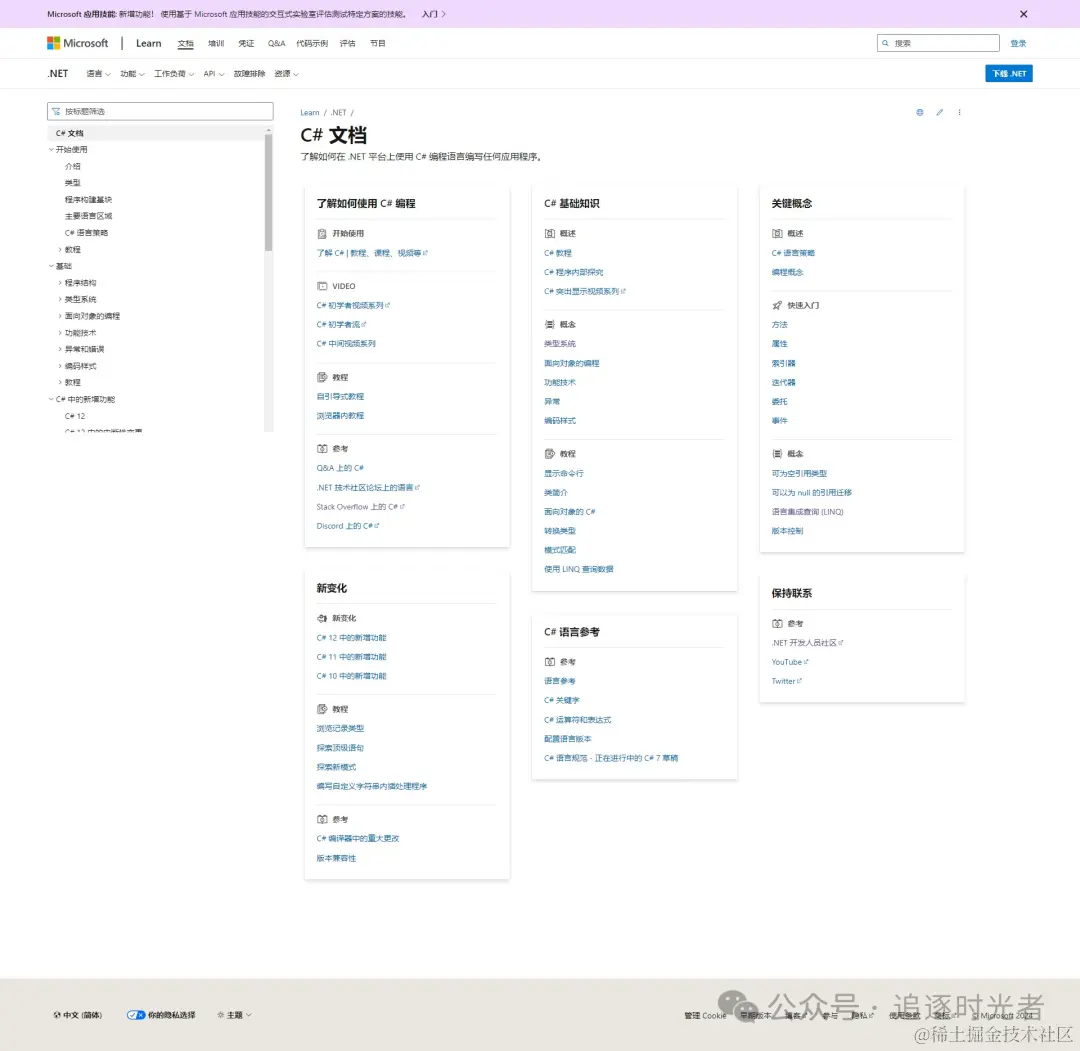Collapse the C# 中的新增功能 tree node
This screenshot has width=1080, height=1051.
51,399
